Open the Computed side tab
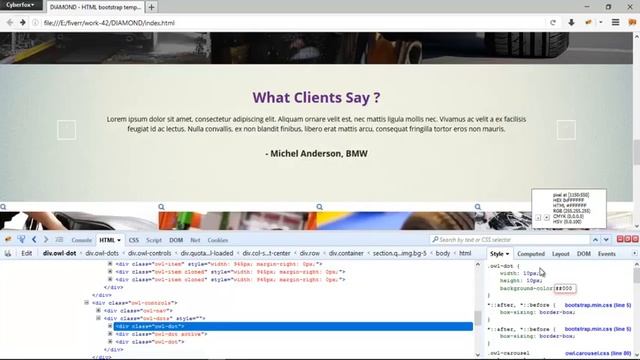The height and width of the screenshot is (360, 640). click(531, 254)
